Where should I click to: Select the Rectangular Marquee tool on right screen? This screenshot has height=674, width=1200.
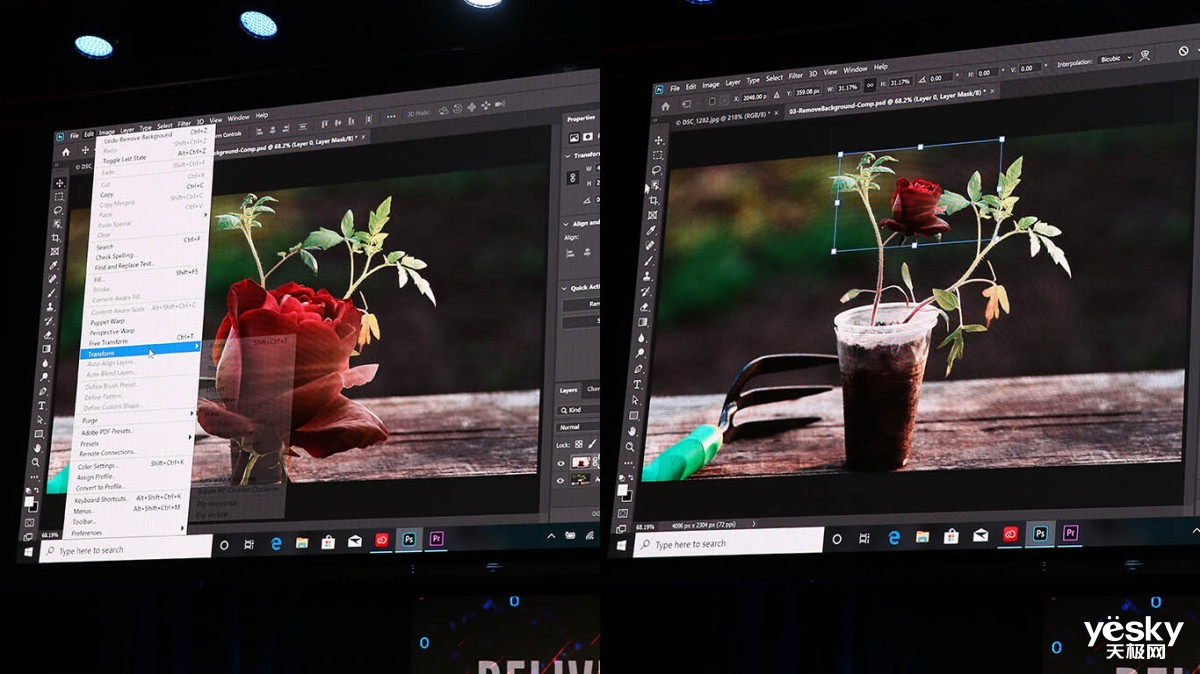pos(658,156)
